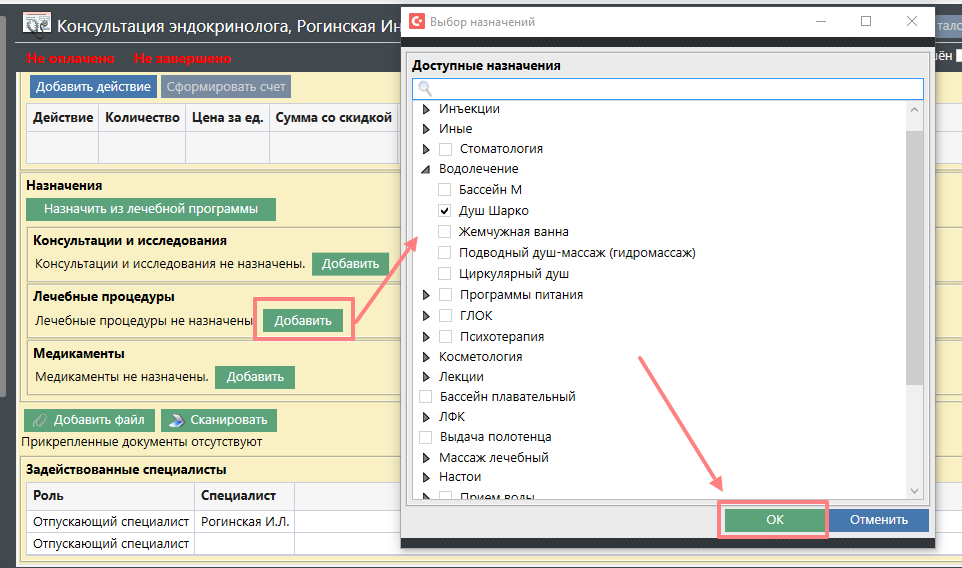
Task: Enable the Бассейн плавательный checkbox
Action: (425, 397)
